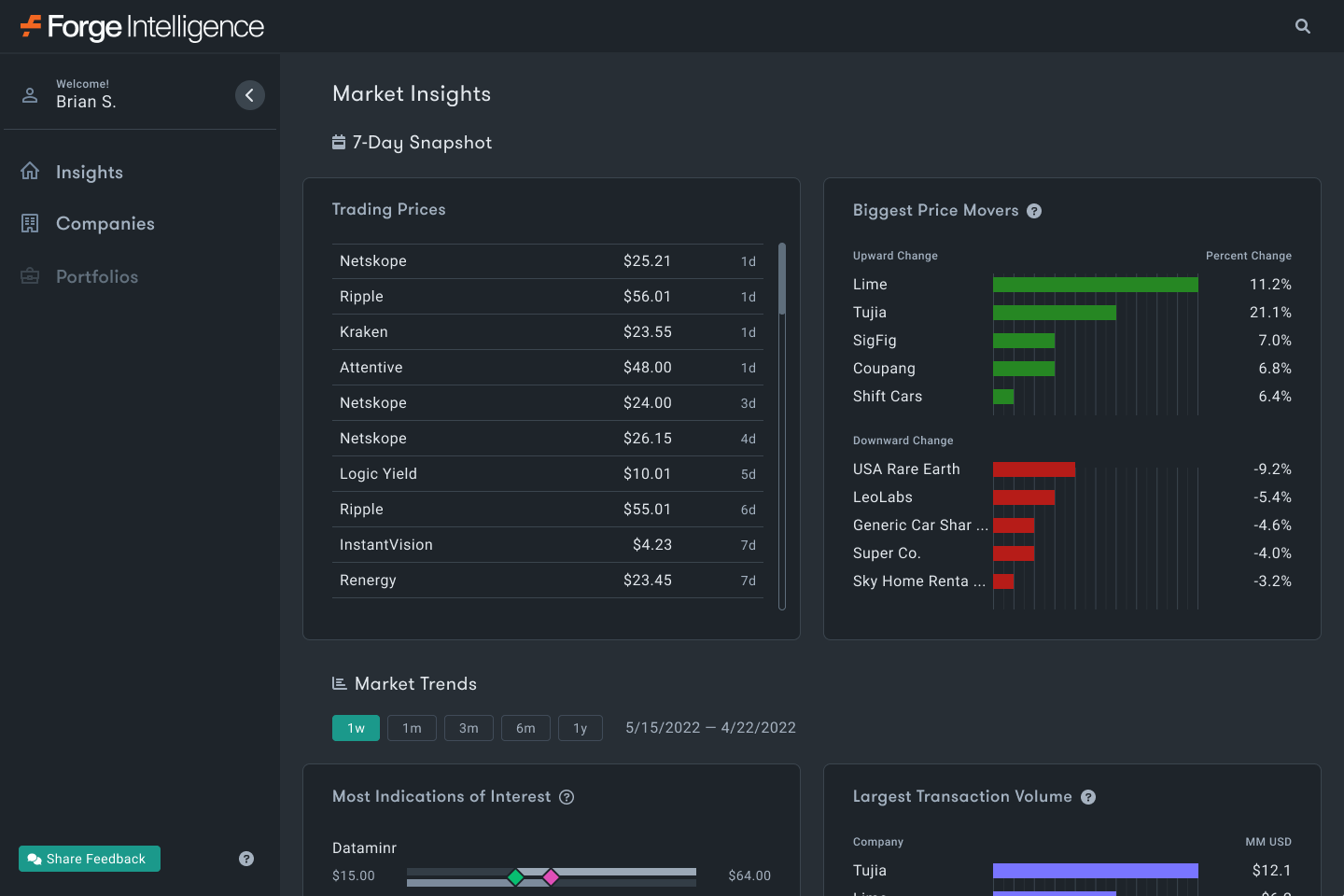This screenshot has height=896, width=1344.
Task: Open help for Most Indications of Interest
Action: coord(567,797)
